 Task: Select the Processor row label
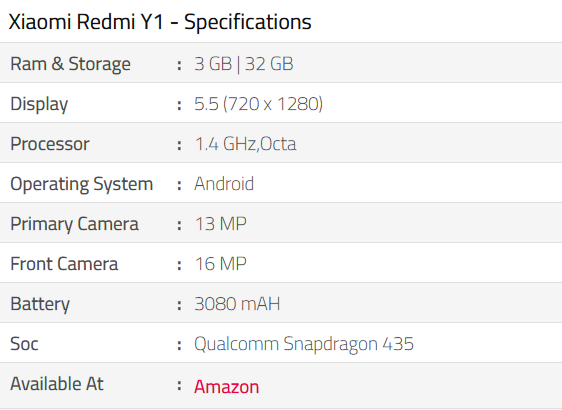(50, 144)
